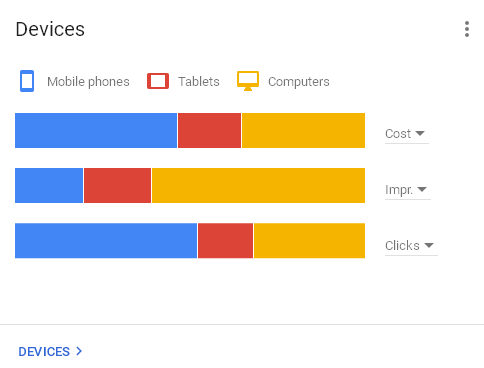Click the red tablets segment in Impr. bar
Screen dimensions: 484x368
(x=117, y=185)
